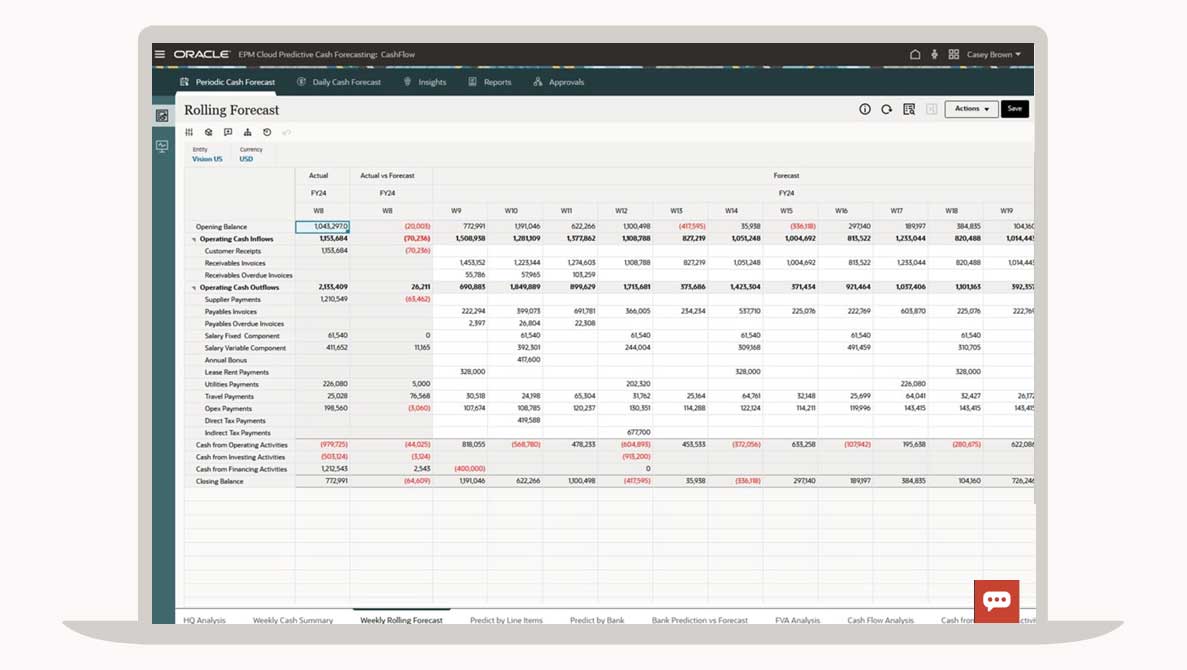Switch to the Daily Cash Forecast tab
The image size is (1187, 670).
(x=339, y=82)
